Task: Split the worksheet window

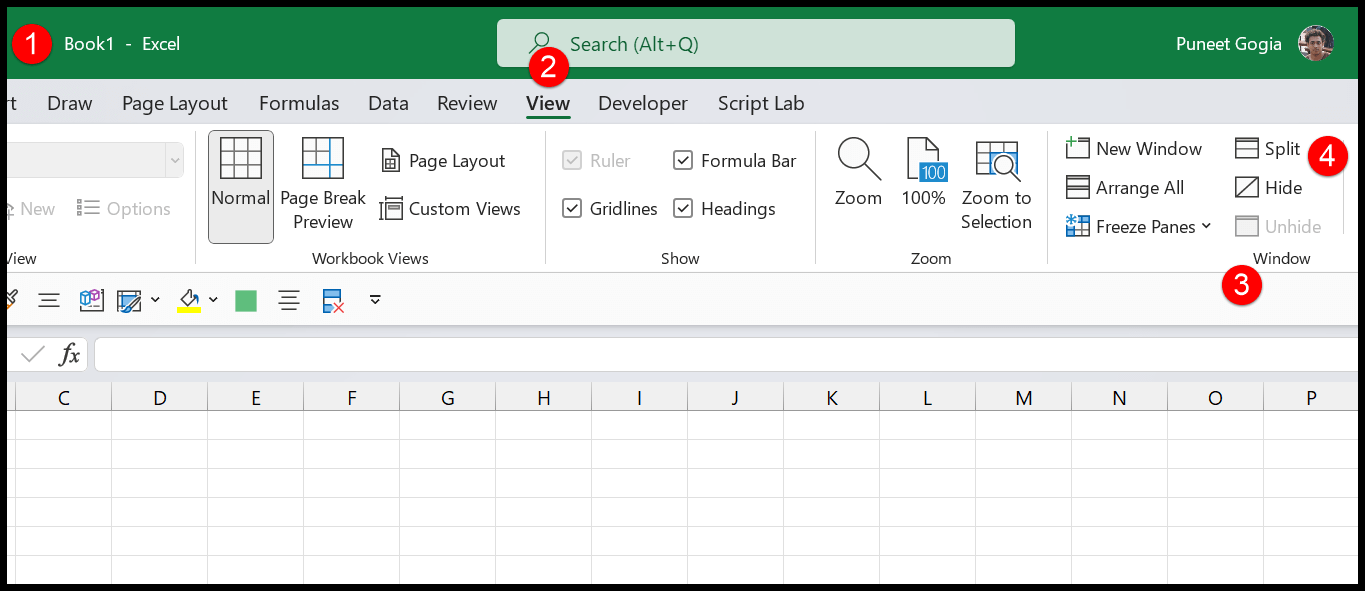Action: pyautogui.click(x=1266, y=147)
